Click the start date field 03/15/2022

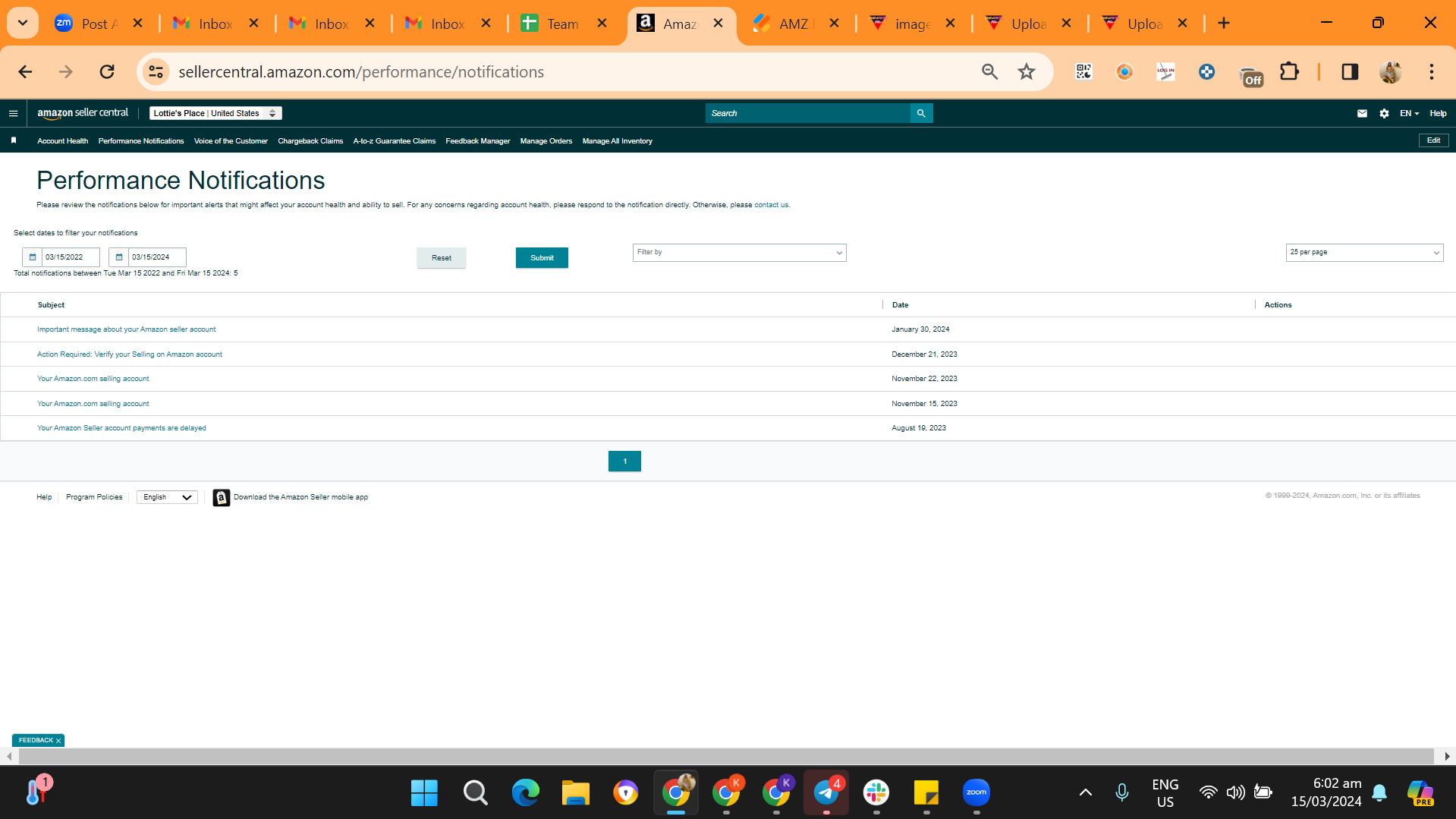[71, 257]
